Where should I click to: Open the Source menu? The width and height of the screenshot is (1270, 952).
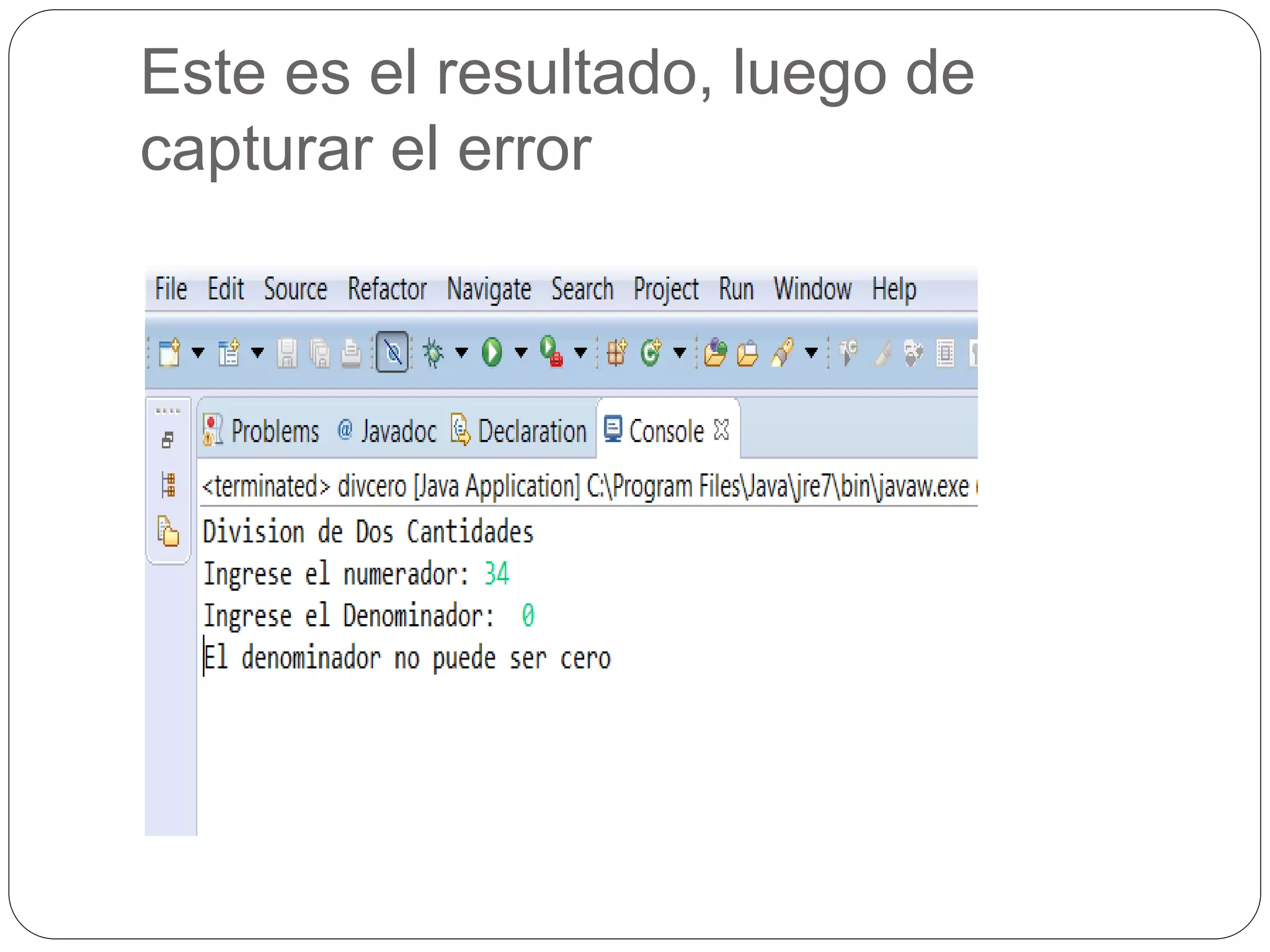coord(296,289)
